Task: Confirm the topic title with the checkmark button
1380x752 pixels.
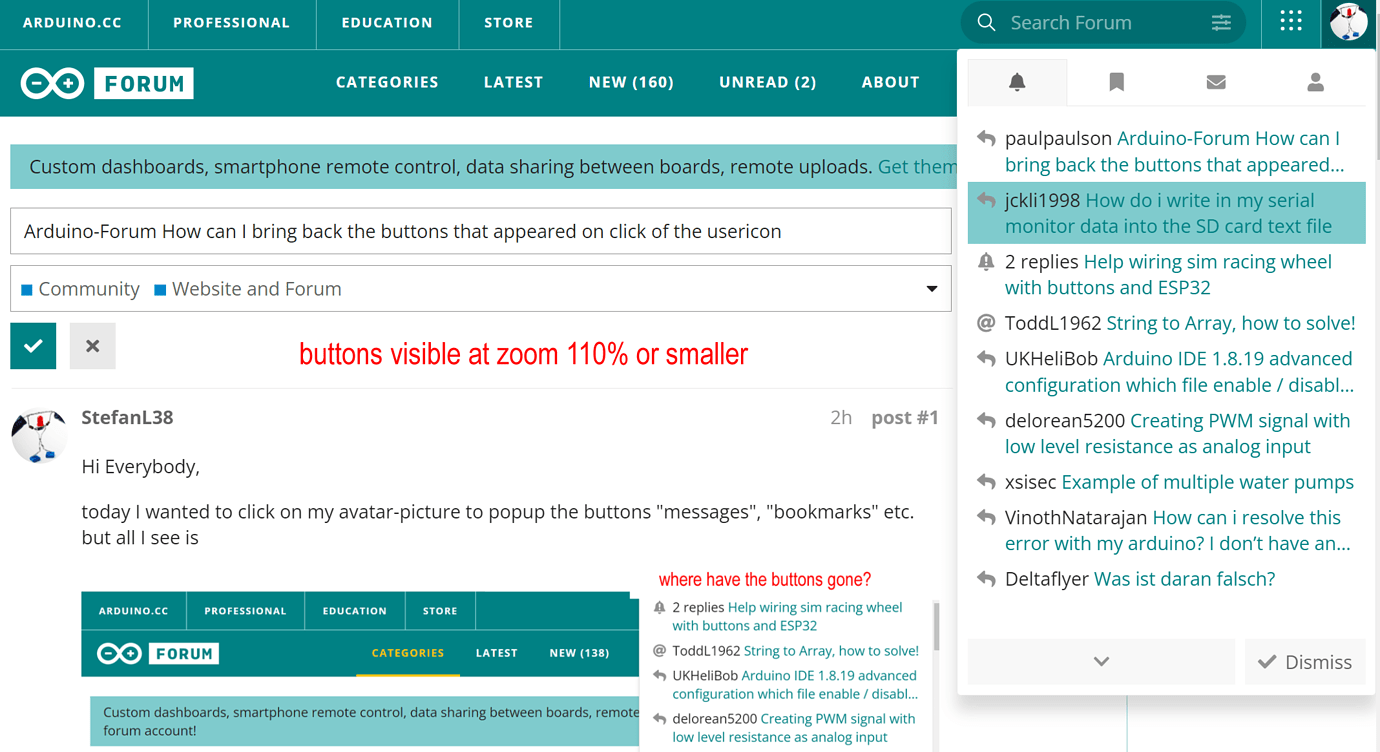Action: coord(32,345)
